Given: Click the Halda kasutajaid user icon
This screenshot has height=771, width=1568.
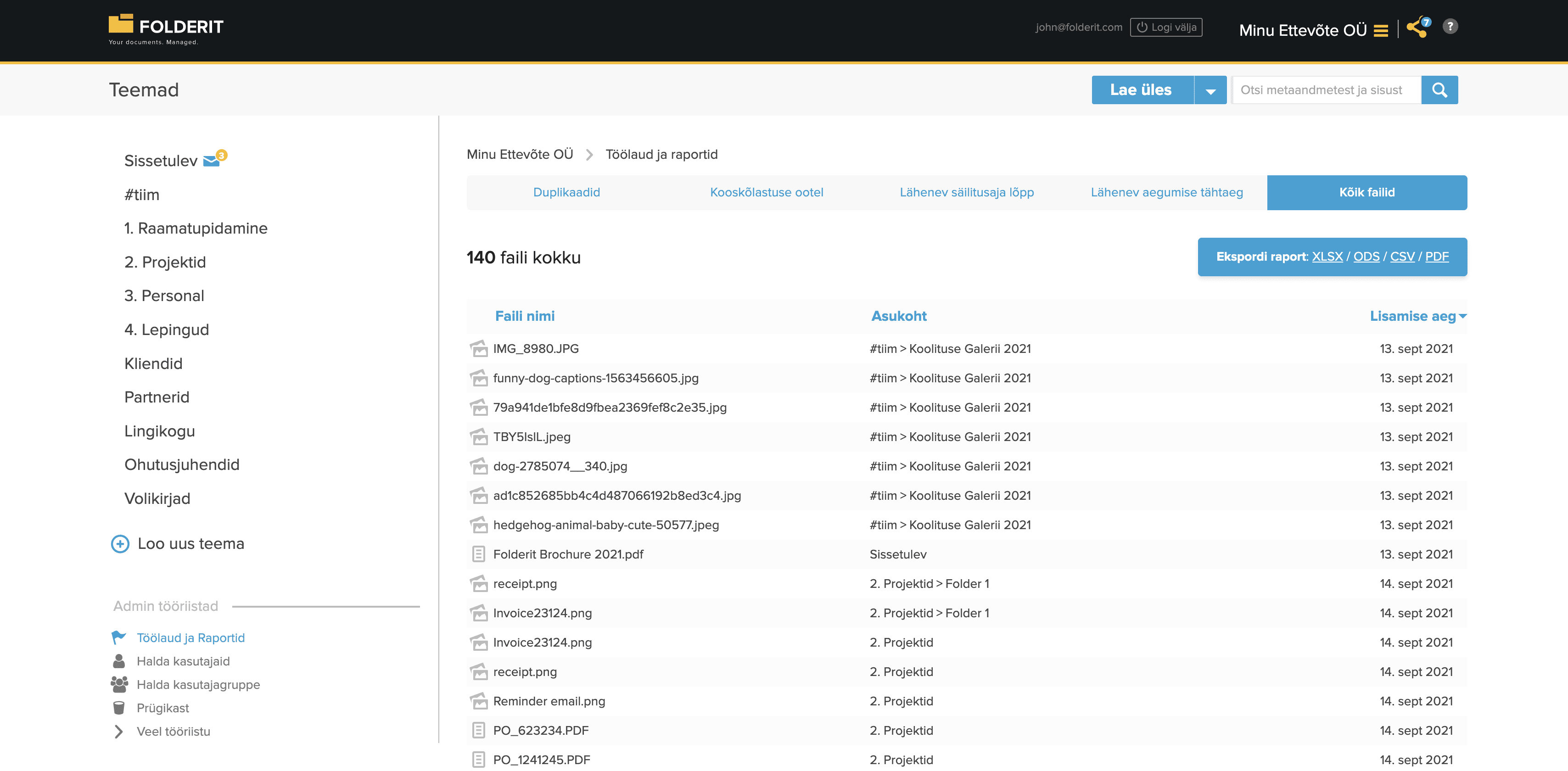Looking at the screenshot, I should [119, 661].
